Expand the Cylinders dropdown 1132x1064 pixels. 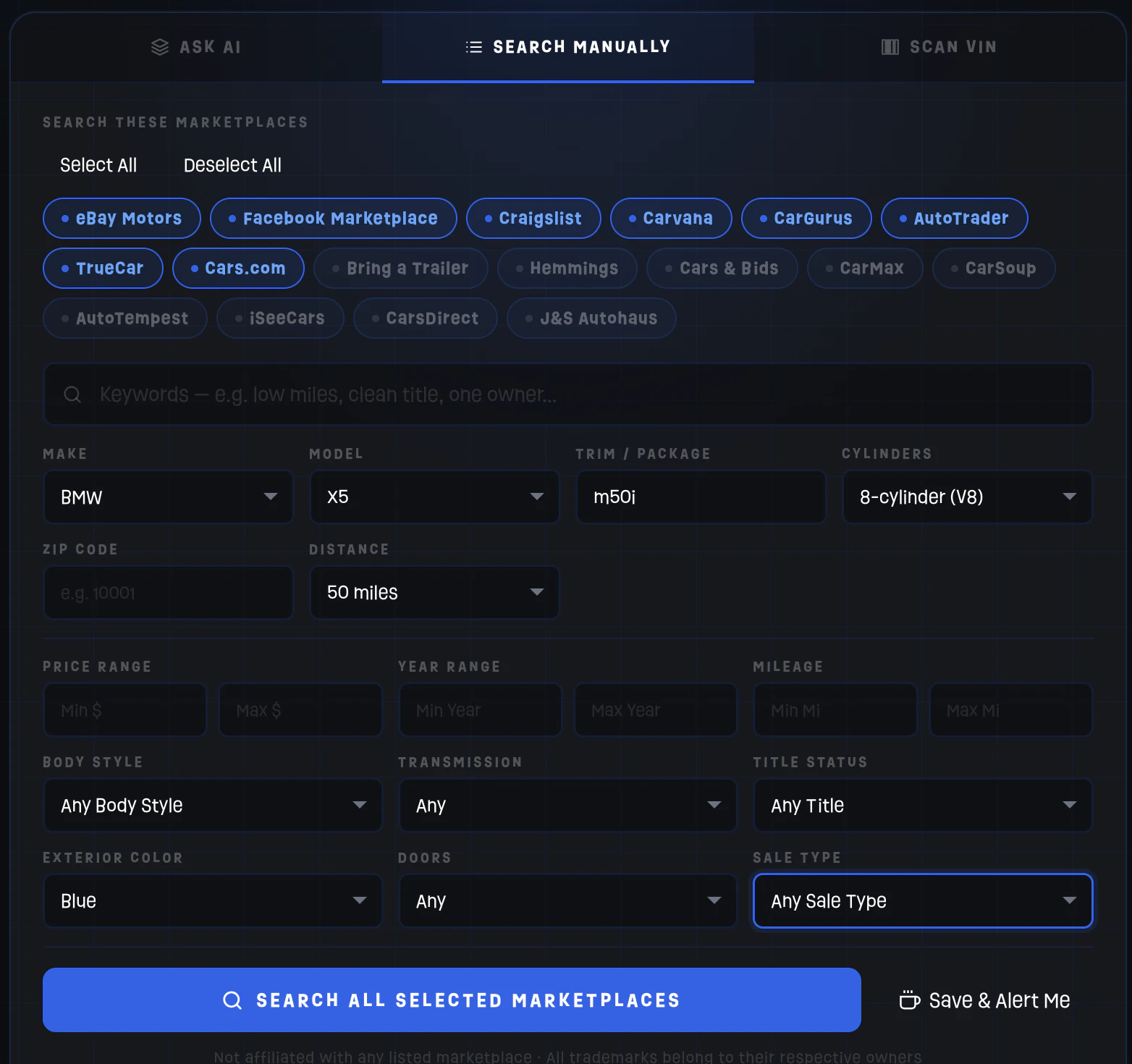click(968, 497)
